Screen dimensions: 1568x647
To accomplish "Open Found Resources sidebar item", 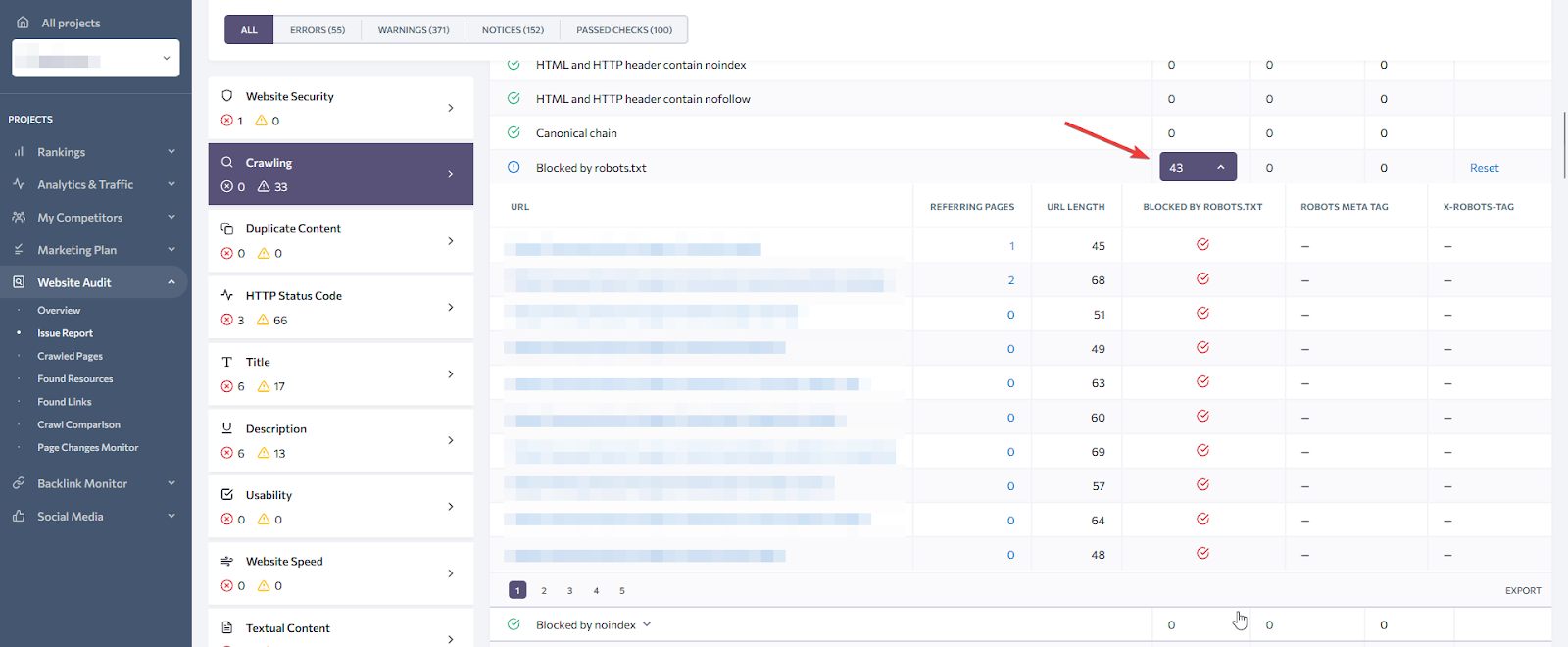I will click(x=74, y=378).
